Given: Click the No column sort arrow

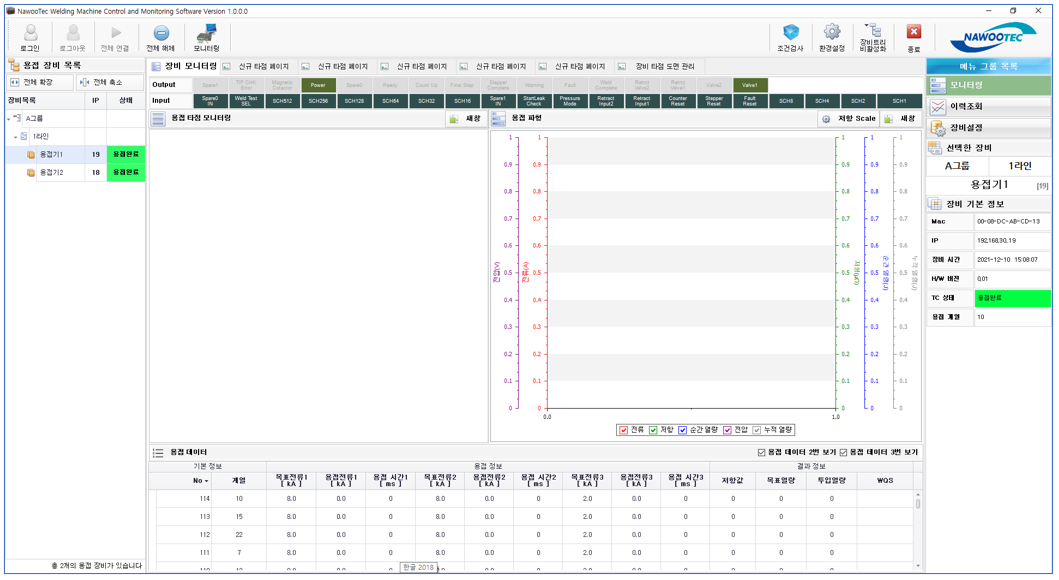Looking at the screenshot, I should point(207,481).
